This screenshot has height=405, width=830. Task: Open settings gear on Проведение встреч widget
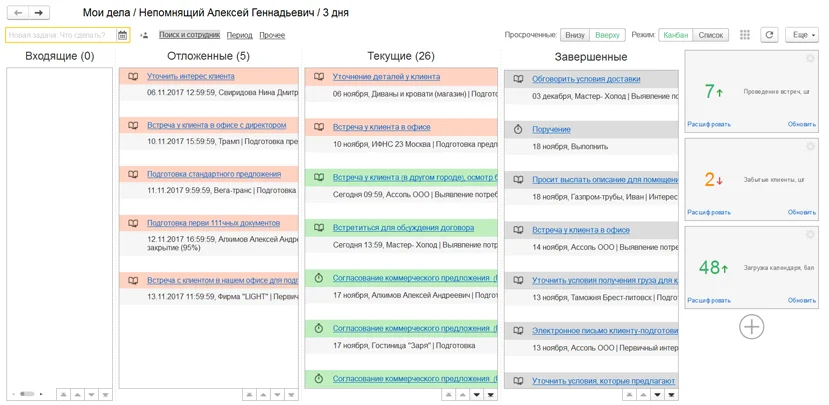click(x=810, y=58)
